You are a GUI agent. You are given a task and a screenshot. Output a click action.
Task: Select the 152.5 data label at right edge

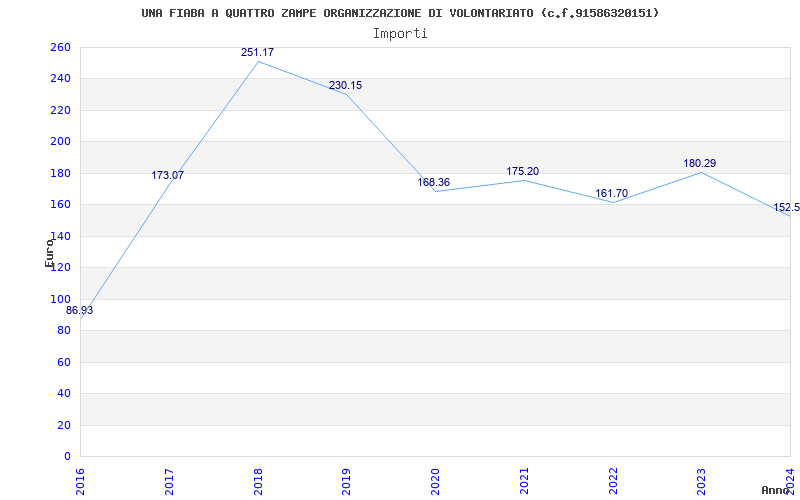click(786, 207)
